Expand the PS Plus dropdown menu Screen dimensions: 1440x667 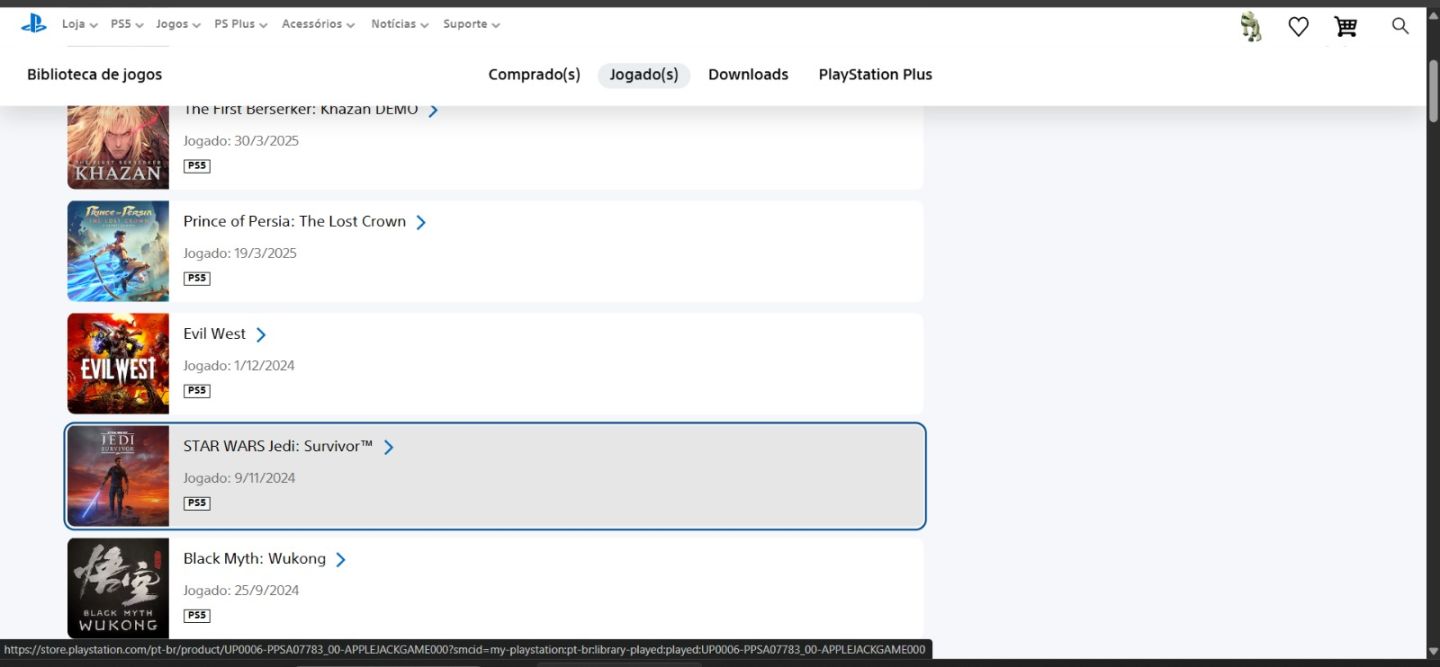coord(241,24)
